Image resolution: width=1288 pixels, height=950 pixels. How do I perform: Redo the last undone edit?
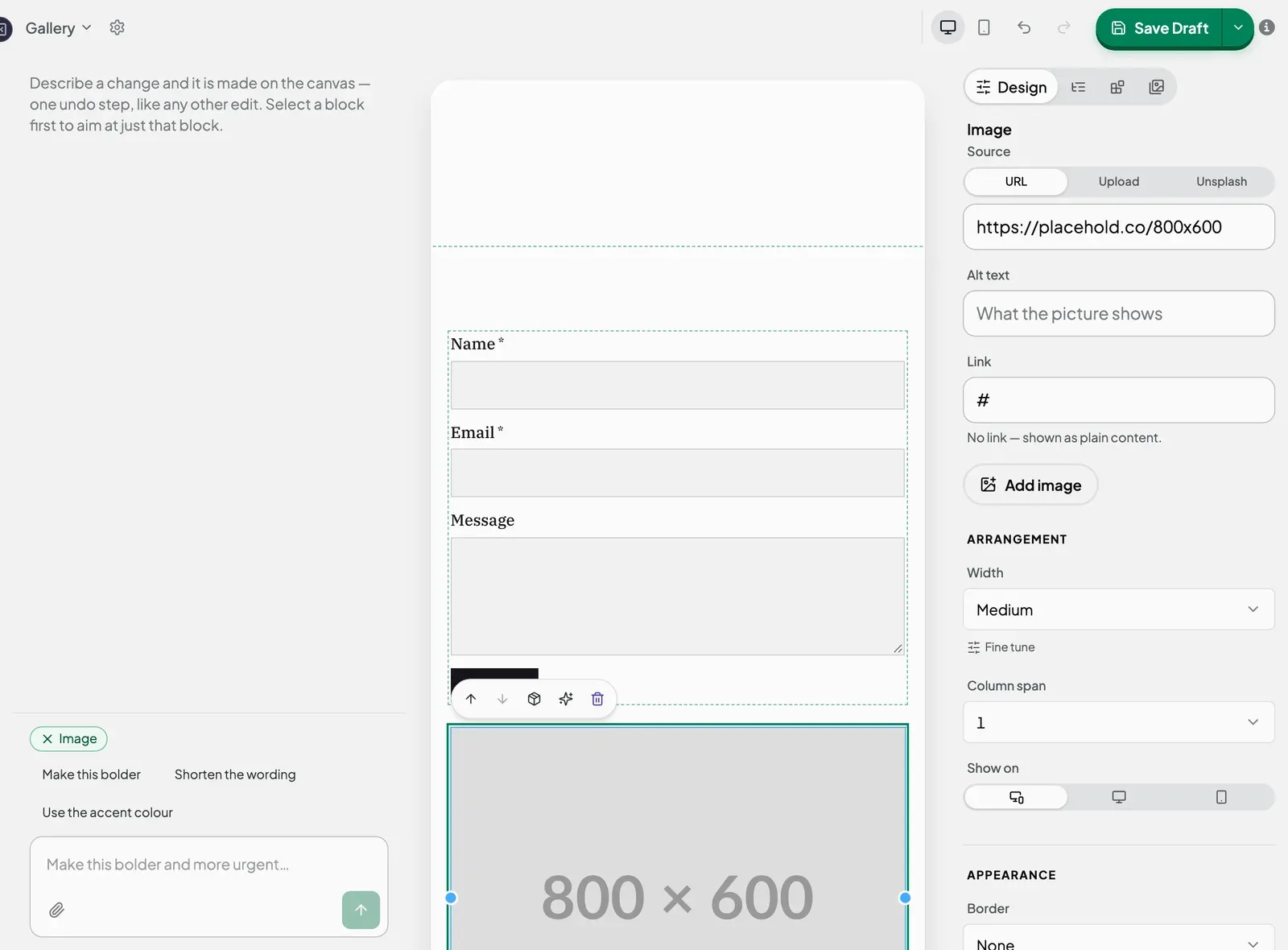pyautogui.click(x=1064, y=27)
